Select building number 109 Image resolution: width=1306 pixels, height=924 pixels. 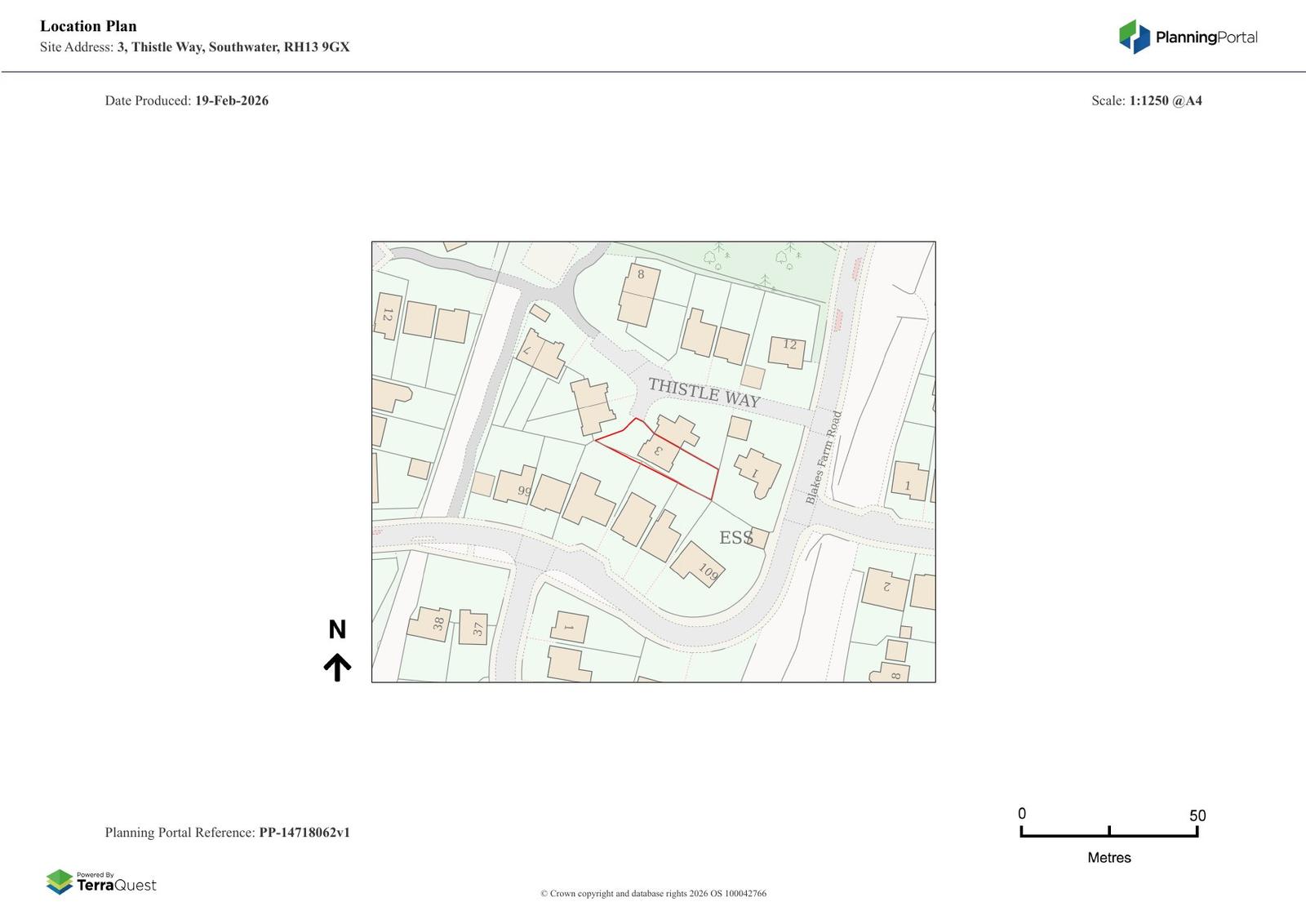(x=699, y=565)
